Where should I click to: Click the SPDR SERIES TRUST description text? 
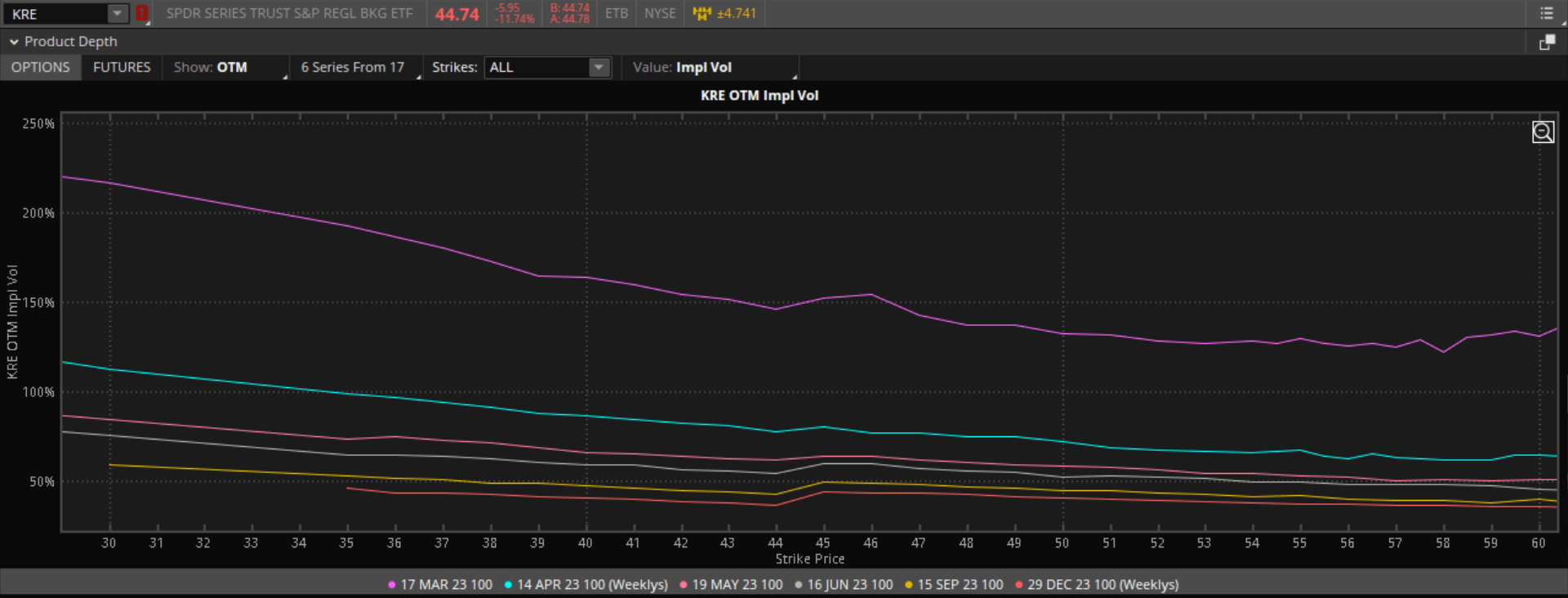pyautogui.click(x=289, y=13)
